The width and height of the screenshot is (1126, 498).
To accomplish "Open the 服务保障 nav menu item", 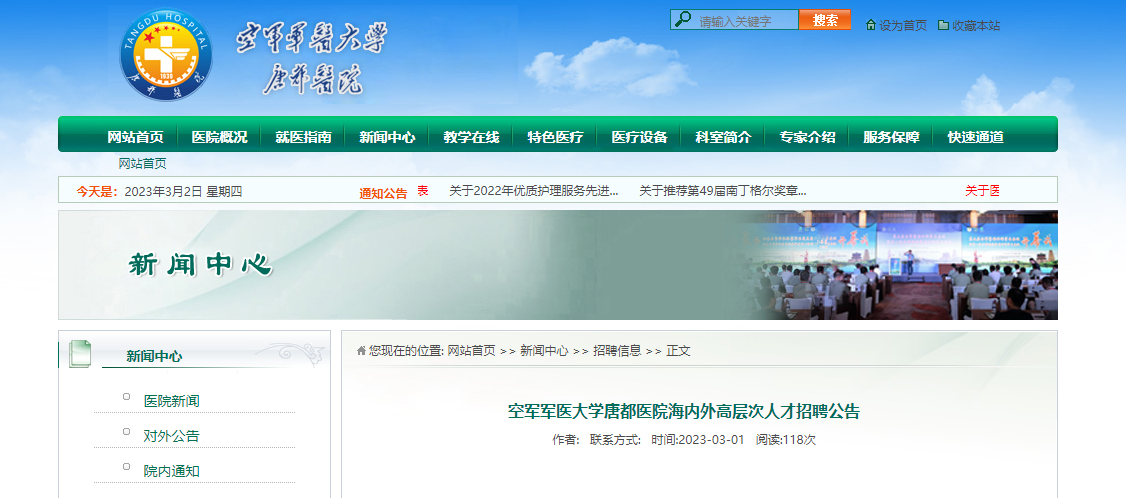I will click(892, 137).
